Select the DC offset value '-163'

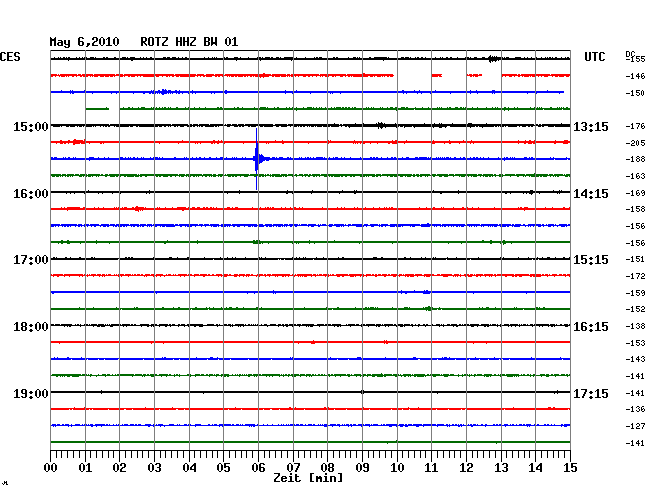coord(635,176)
